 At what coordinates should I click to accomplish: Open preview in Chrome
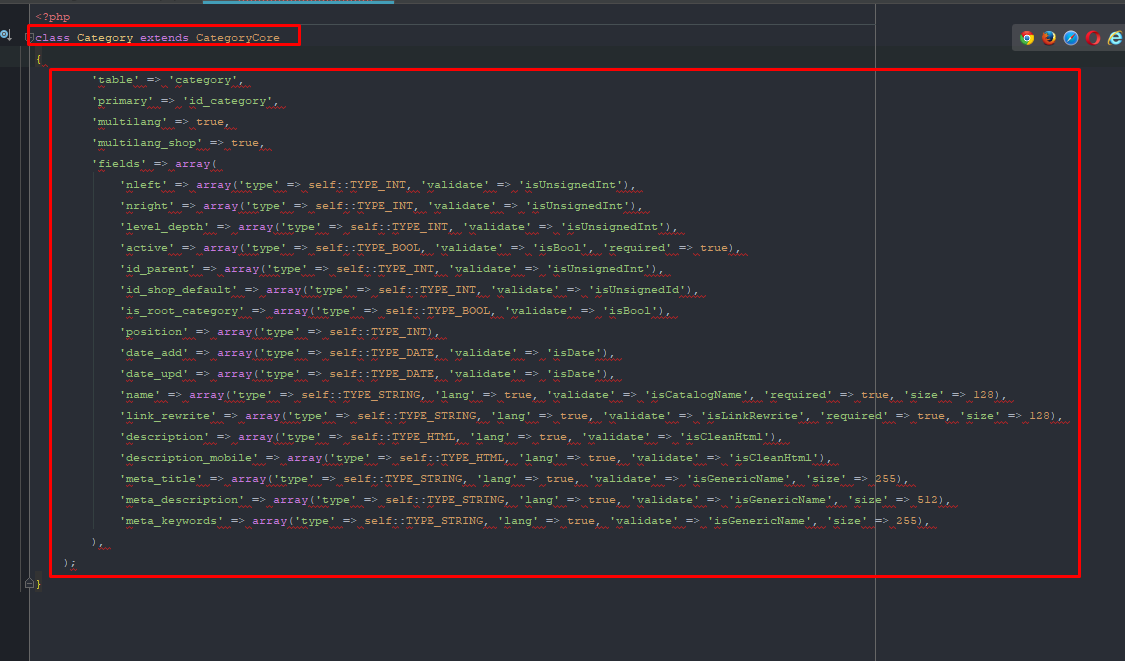[1027, 37]
